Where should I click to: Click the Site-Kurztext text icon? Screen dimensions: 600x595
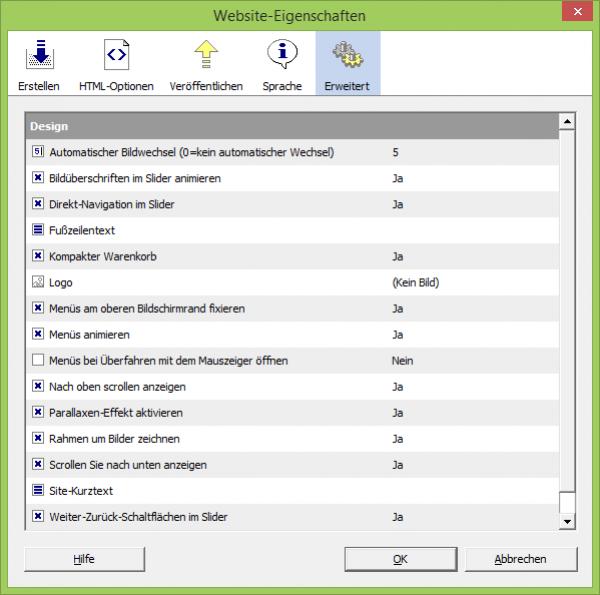pyautogui.click(x=38, y=491)
